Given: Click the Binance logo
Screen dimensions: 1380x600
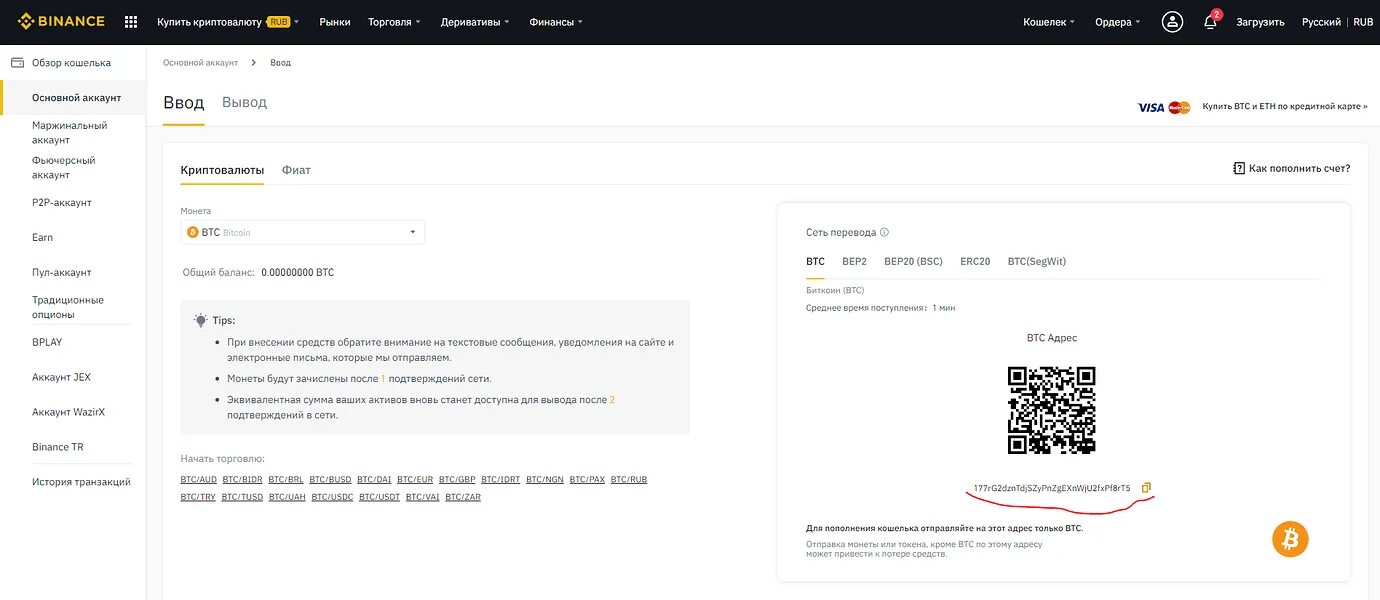Looking at the screenshot, I should pos(61,21).
